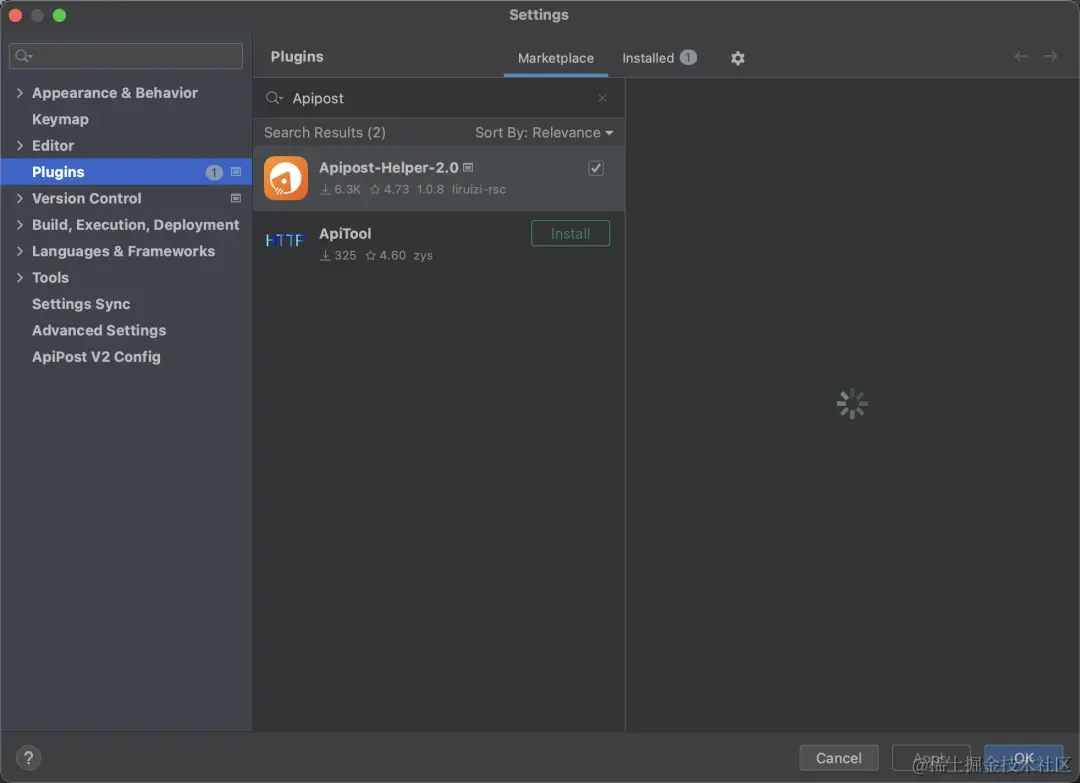Click the icon beside Apipost-Helper-2.0 name
1080x783 pixels.
468,167
